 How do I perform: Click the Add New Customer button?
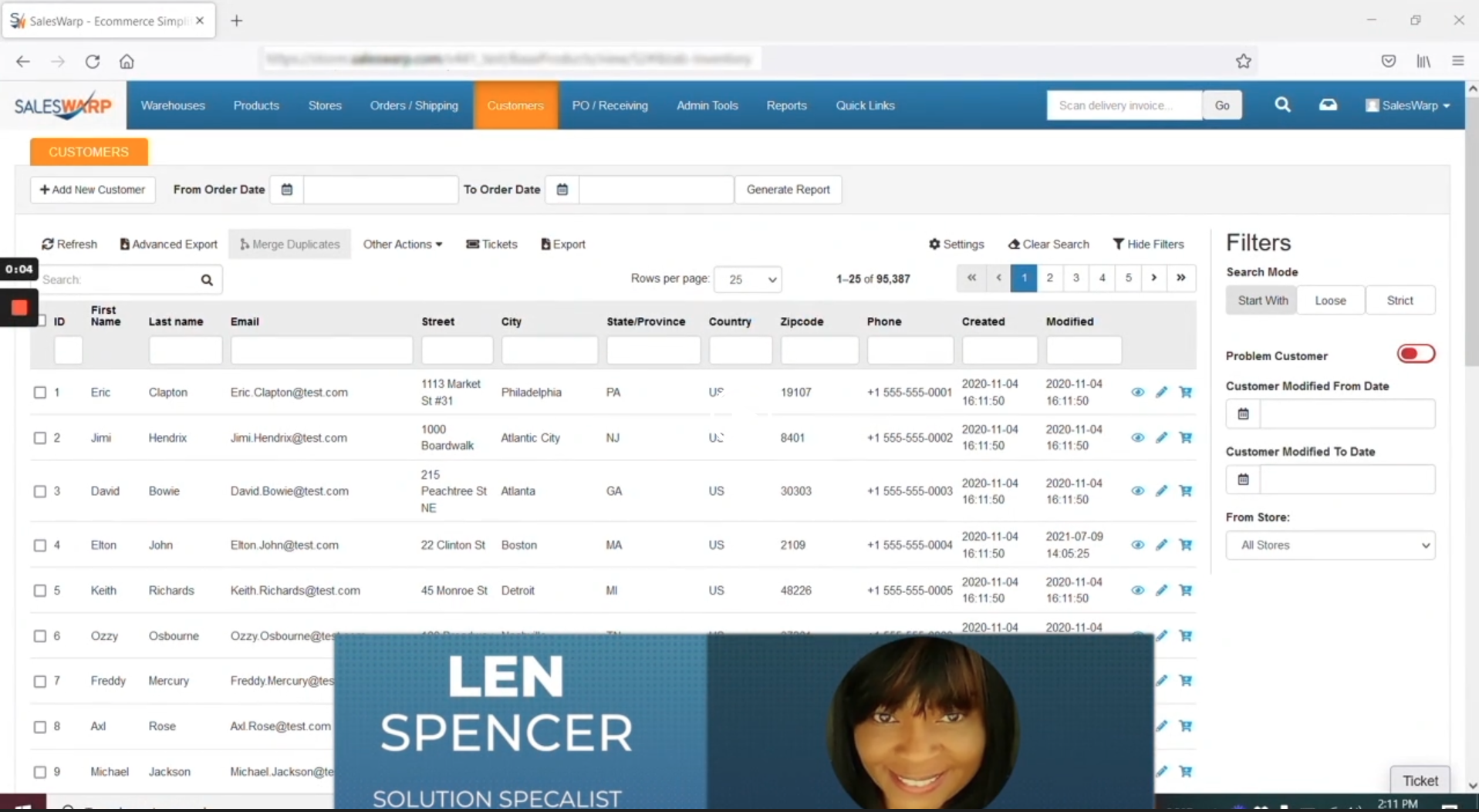pyautogui.click(x=92, y=189)
